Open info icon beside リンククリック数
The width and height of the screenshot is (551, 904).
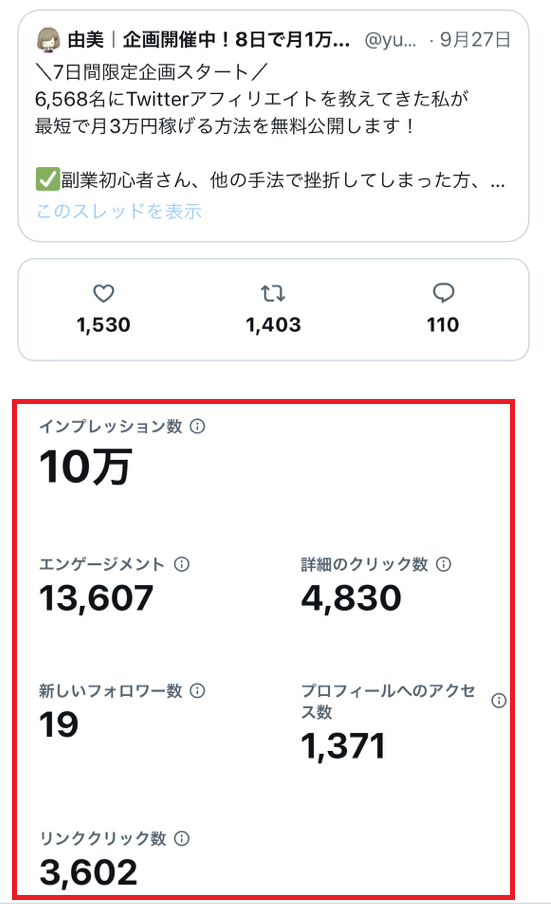[x=182, y=838]
